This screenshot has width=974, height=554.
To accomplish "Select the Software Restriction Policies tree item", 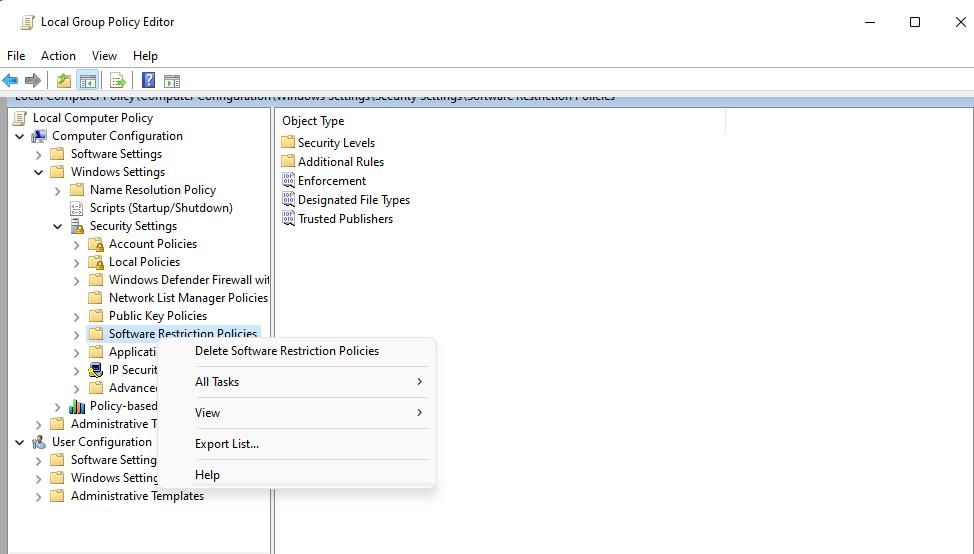I will point(183,334).
